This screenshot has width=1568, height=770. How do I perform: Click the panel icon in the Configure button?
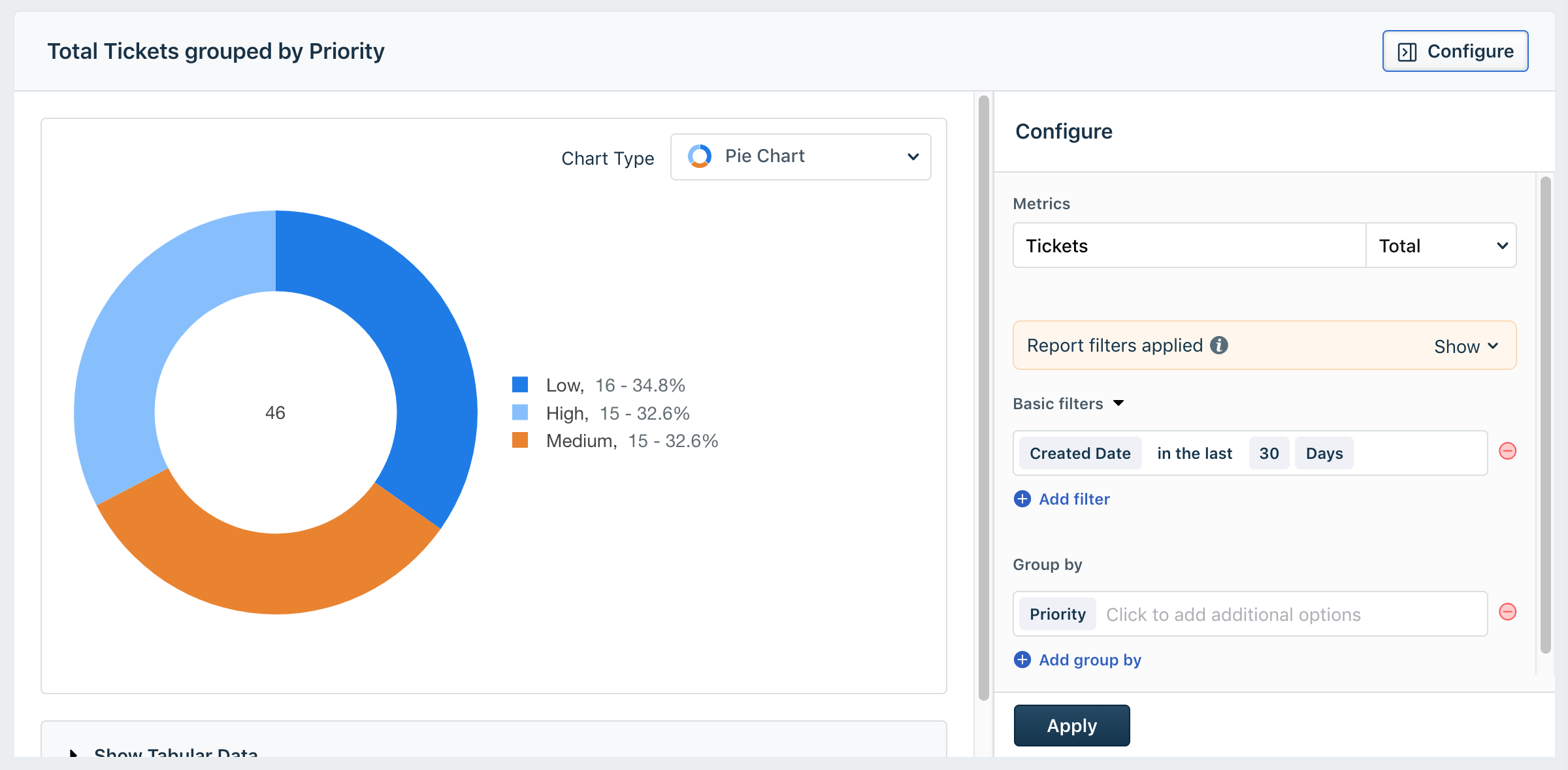pyautogui.click(x=1407, y=52)
